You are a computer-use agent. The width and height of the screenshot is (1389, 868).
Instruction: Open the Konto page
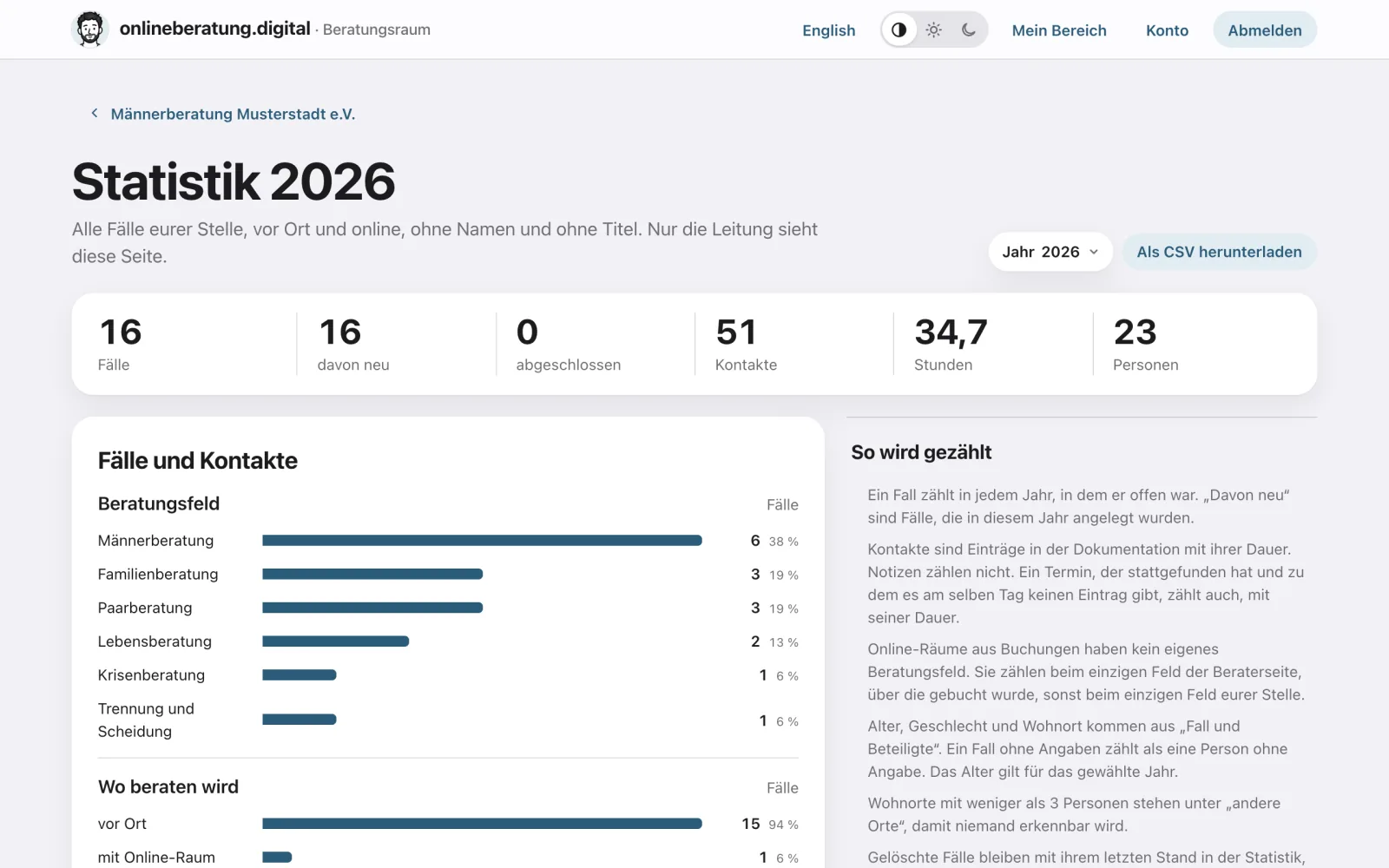click(x=1167, y=30)
